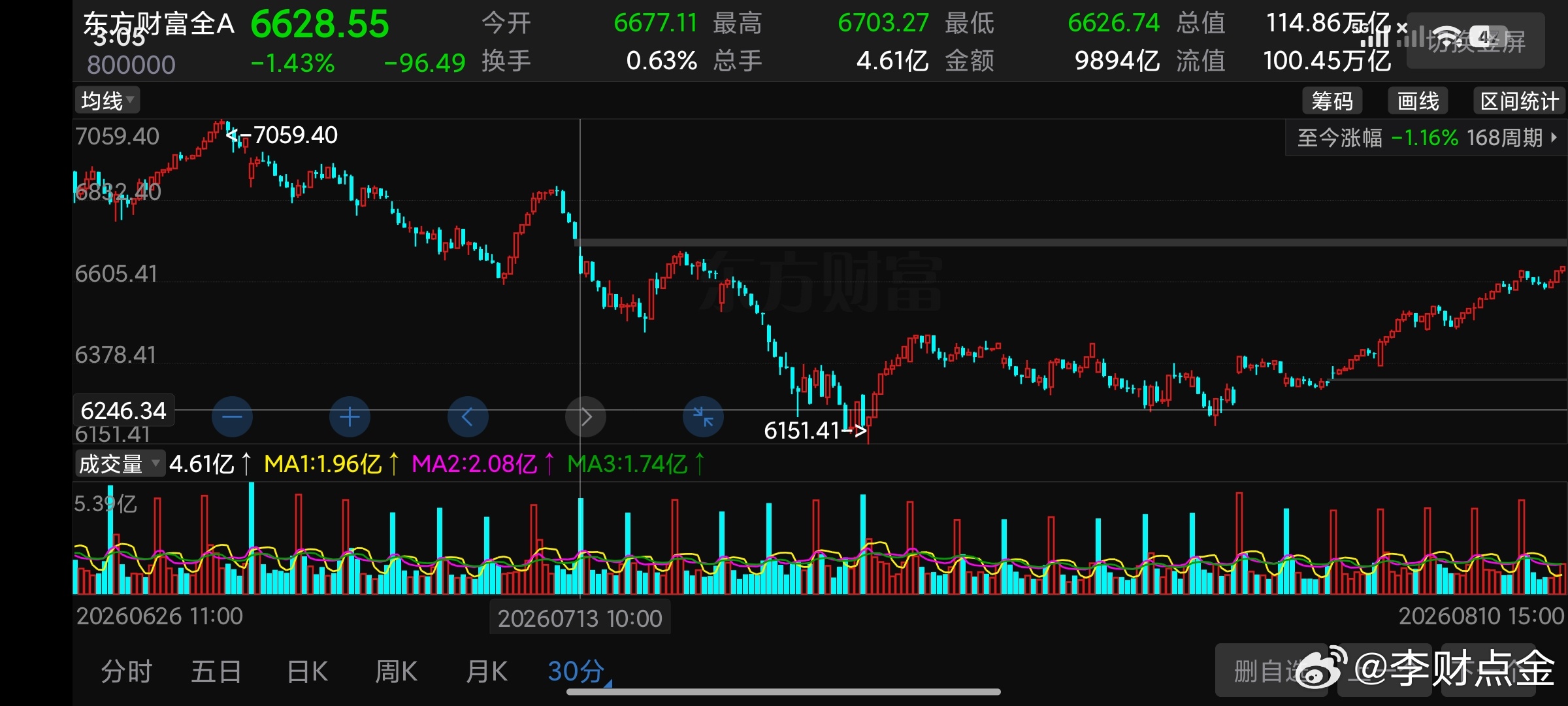Click the 6378.41 price axis label

(116, 355)
